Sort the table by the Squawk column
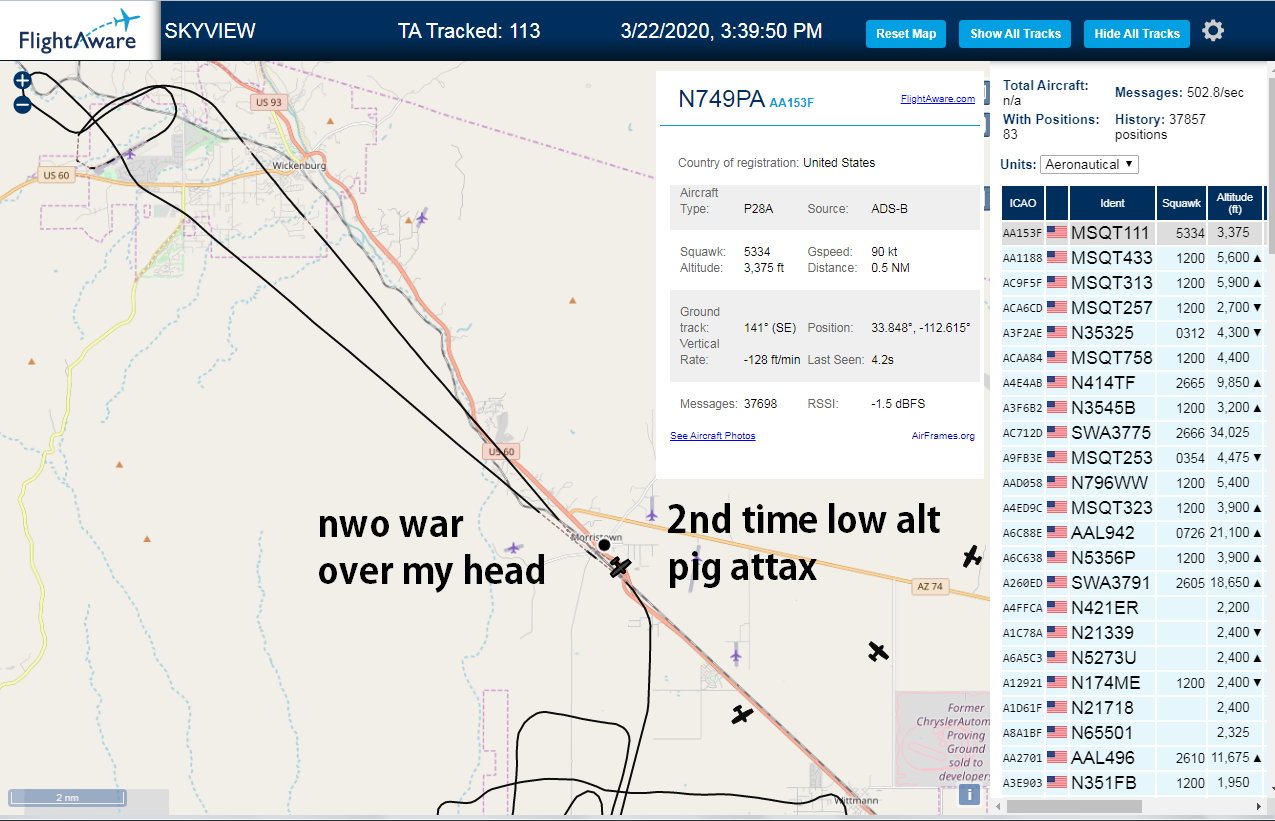This screenshot has width=1275, height=821. point(1181,203)
